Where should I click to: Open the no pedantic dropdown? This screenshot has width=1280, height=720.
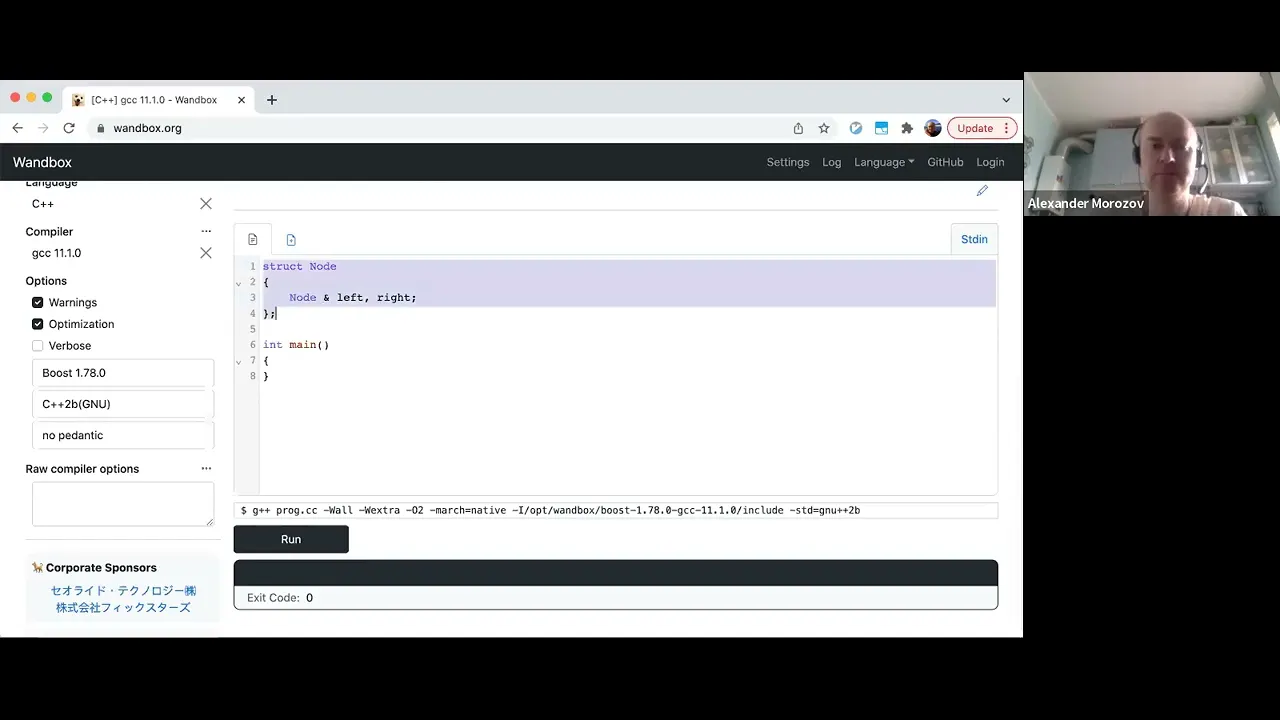pos(123,435)
